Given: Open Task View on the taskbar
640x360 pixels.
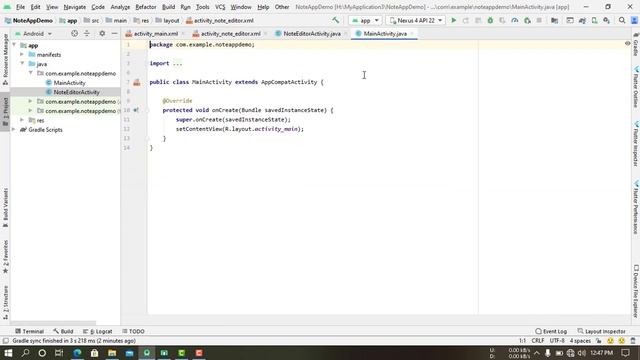Looking at the screenshot, I should pyautogui.click(x=59, y=353).
